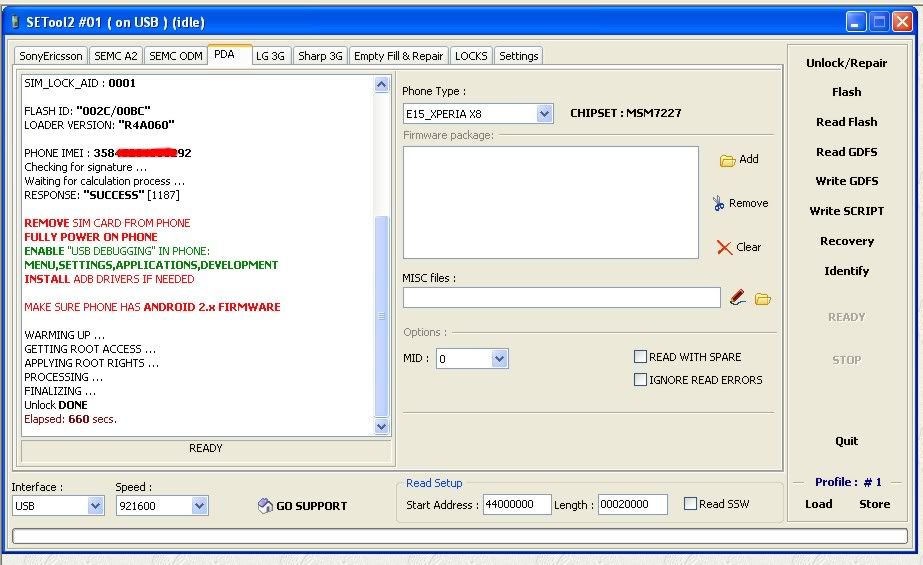This screenshot has height=565, width=923.
Task: Enable READ WITH SPARE checkbox
Action: pyautogui.click(x=640, y=356)
